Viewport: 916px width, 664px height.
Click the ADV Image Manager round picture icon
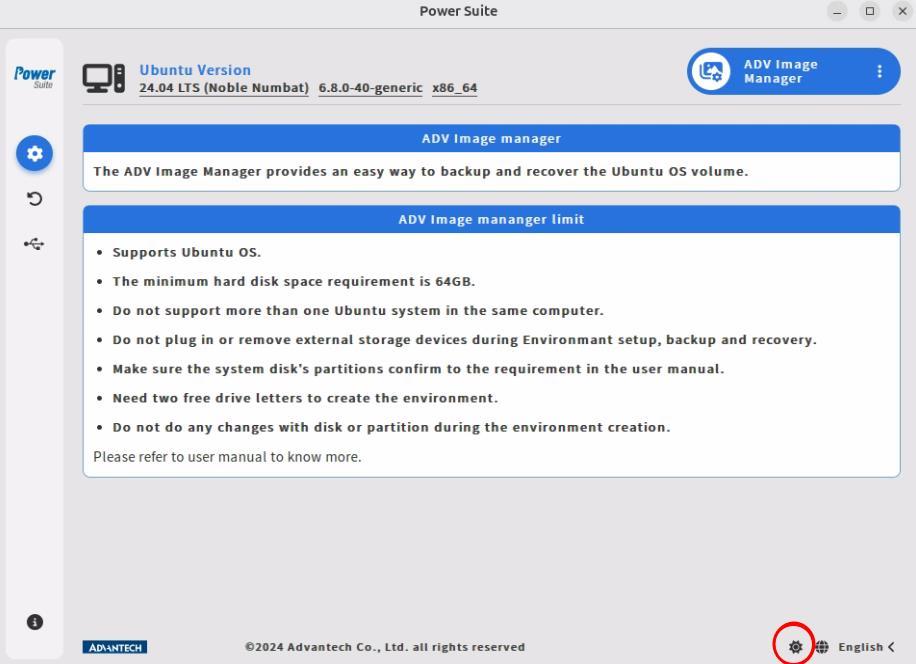pos(711,71)
